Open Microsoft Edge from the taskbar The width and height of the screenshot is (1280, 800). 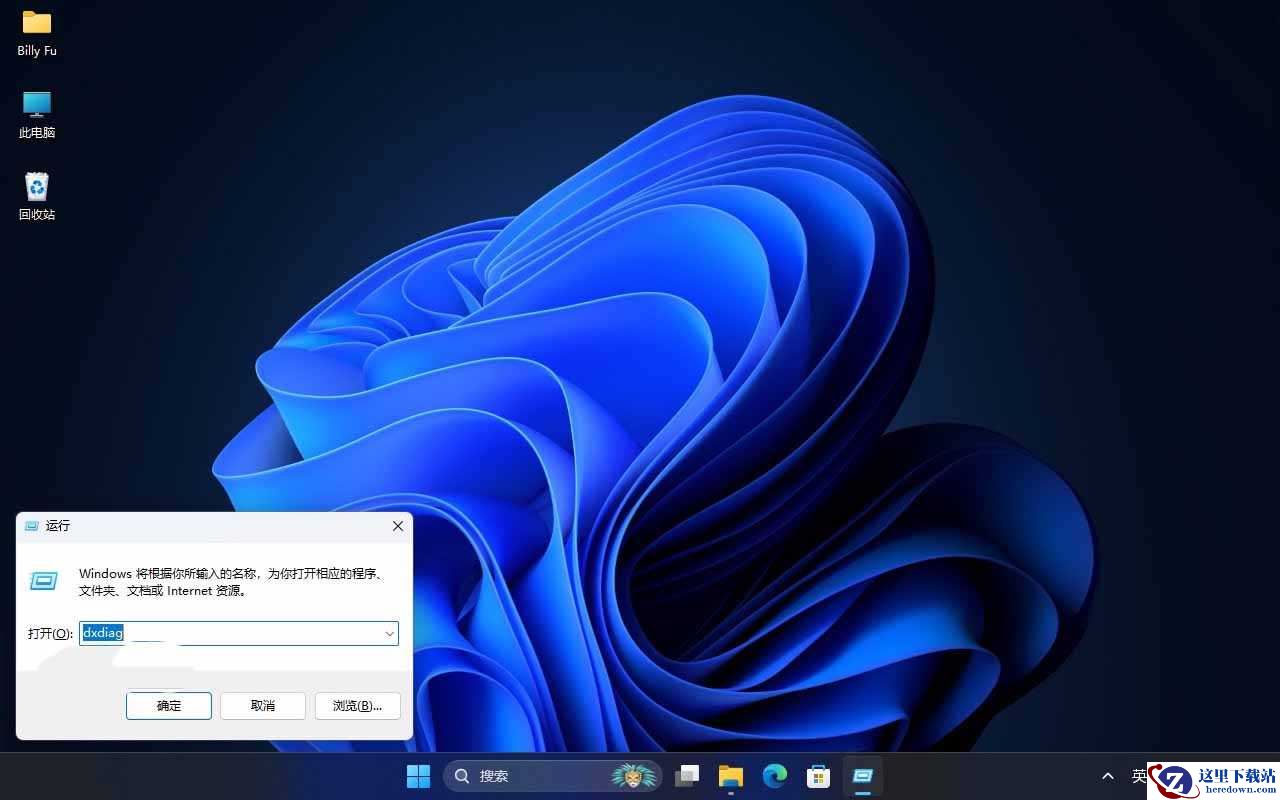(x=775, y=776)
